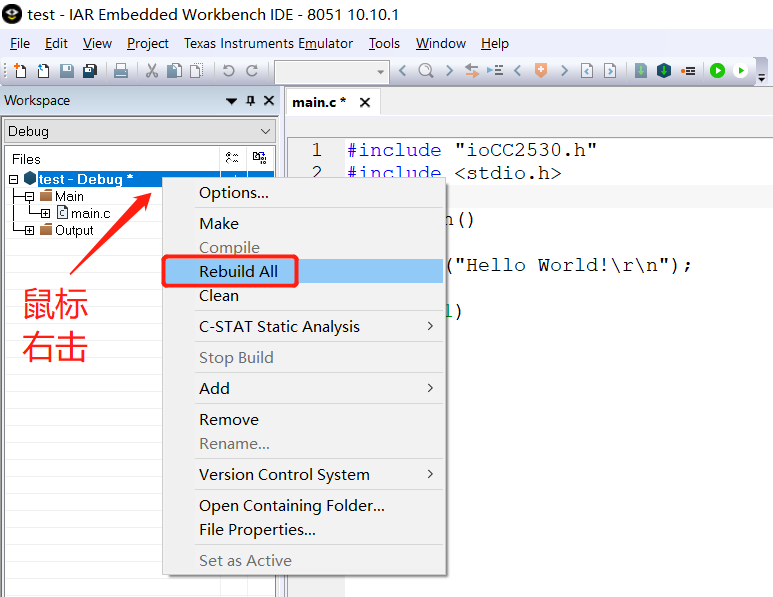
Task: Expand the Output folder
Action: [x=30, y=230]
